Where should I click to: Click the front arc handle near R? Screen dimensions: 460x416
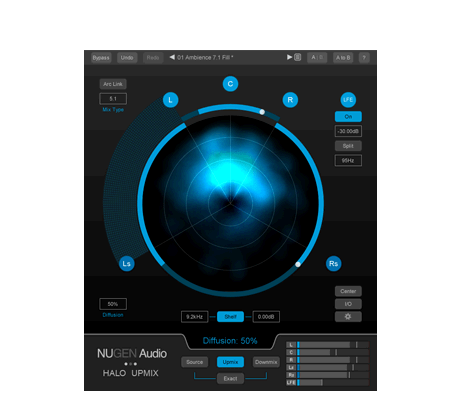[262, 112]
